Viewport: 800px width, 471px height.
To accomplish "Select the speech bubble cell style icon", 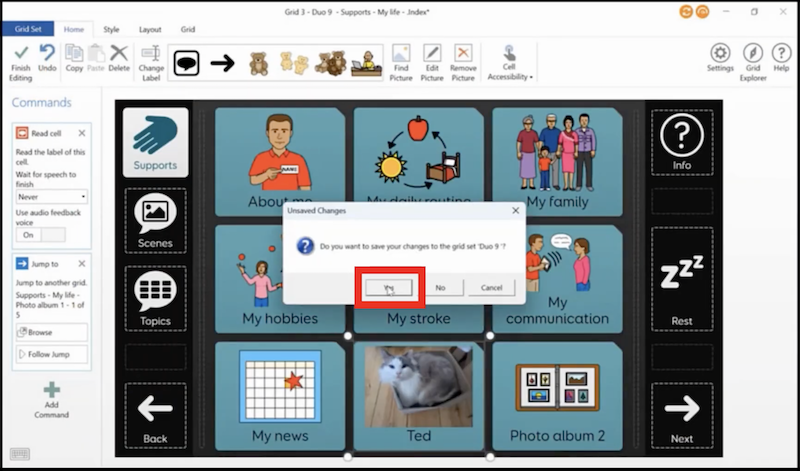I will 187,64.
